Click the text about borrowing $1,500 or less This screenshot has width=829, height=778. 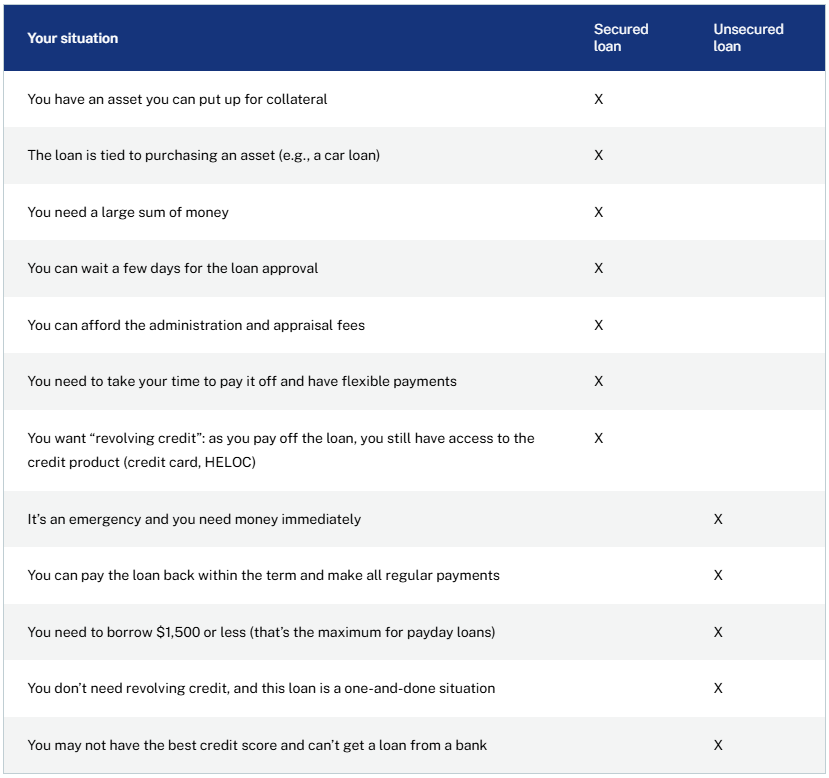[261, 632]
